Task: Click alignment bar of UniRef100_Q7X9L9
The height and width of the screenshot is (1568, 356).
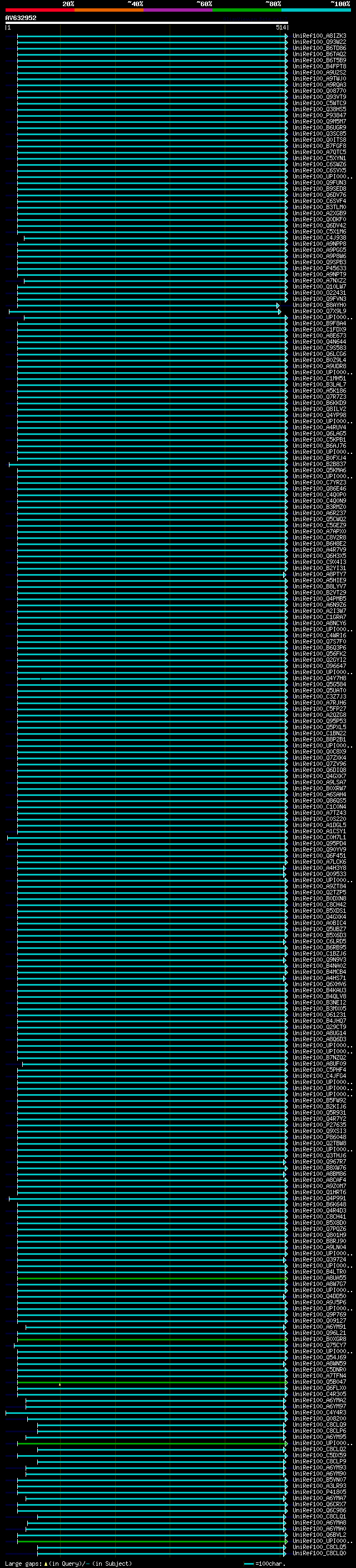Action: pos(145,311)
